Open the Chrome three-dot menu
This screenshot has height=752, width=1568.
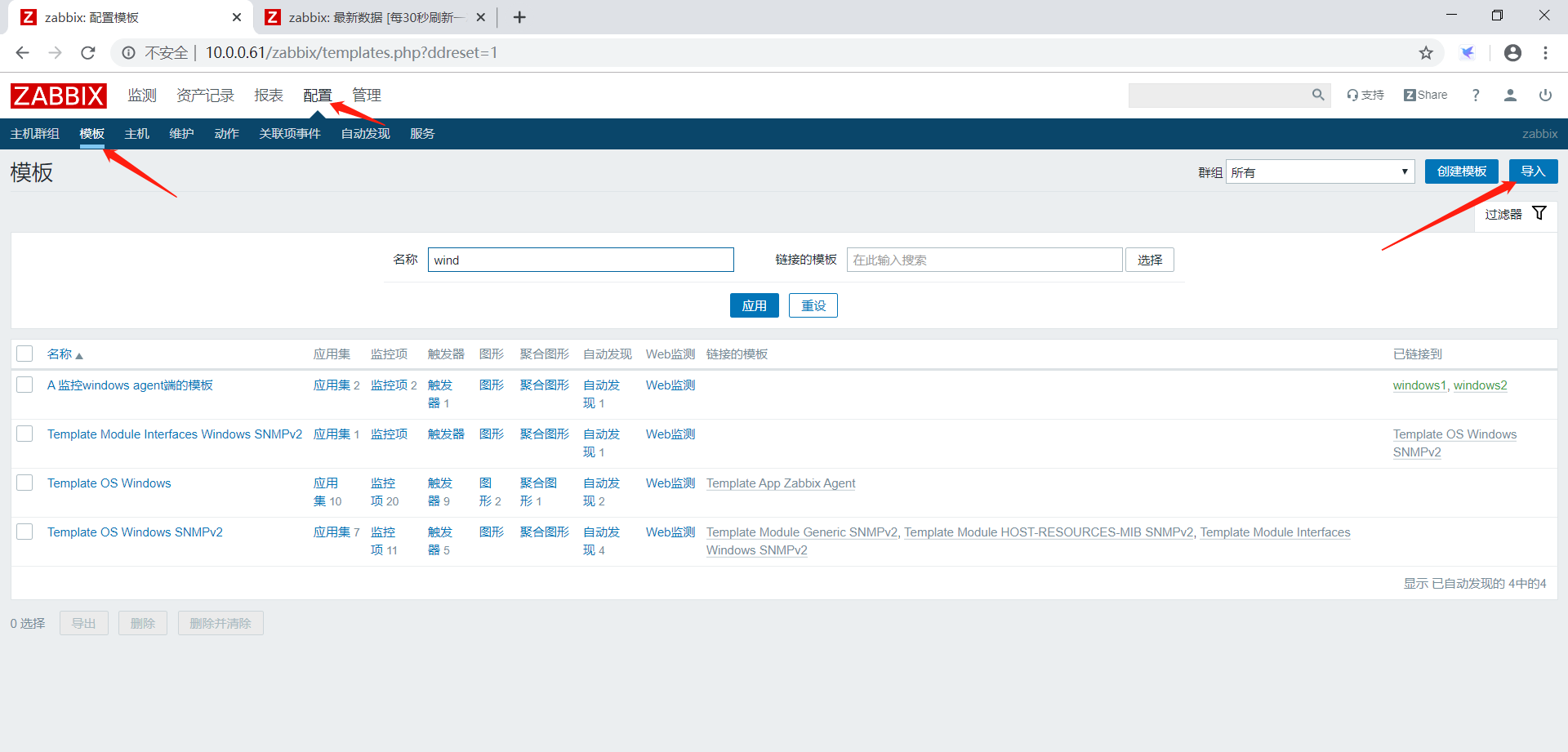pos(1545,53)
